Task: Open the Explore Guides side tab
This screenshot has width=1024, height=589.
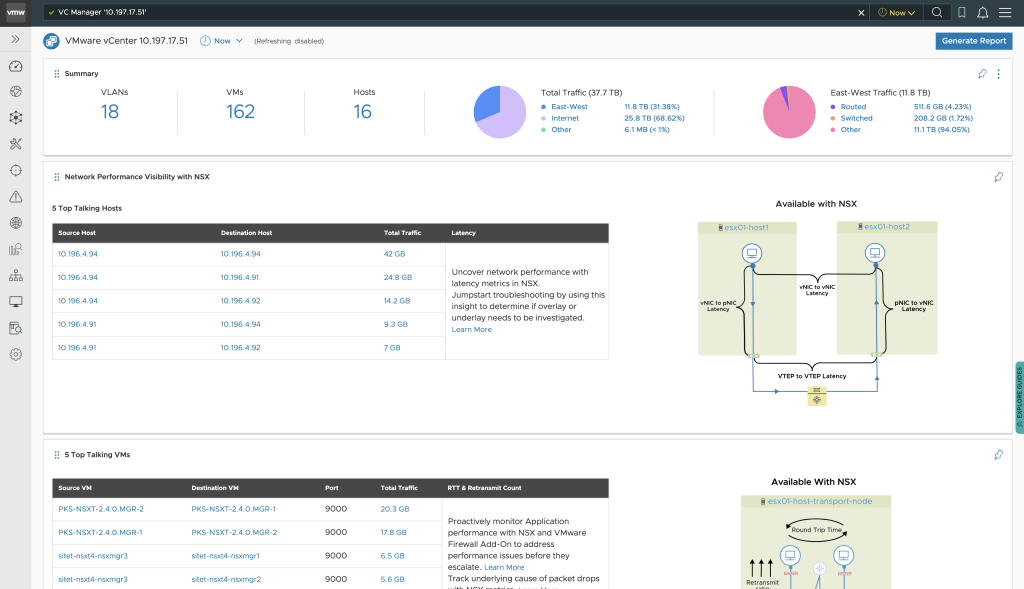Action: pos(1019,395)
